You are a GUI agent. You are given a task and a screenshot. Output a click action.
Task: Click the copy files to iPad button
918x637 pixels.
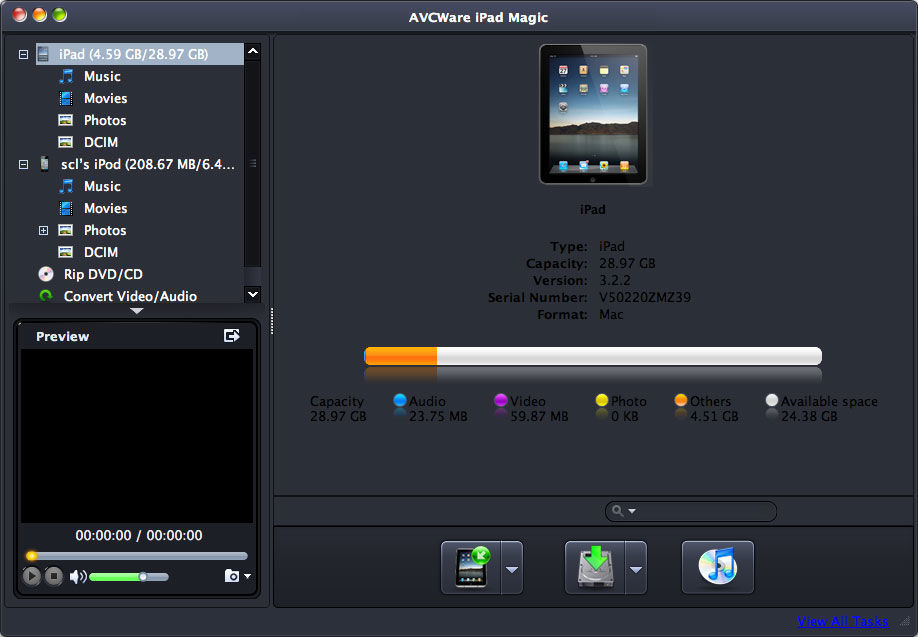point(471,567)
